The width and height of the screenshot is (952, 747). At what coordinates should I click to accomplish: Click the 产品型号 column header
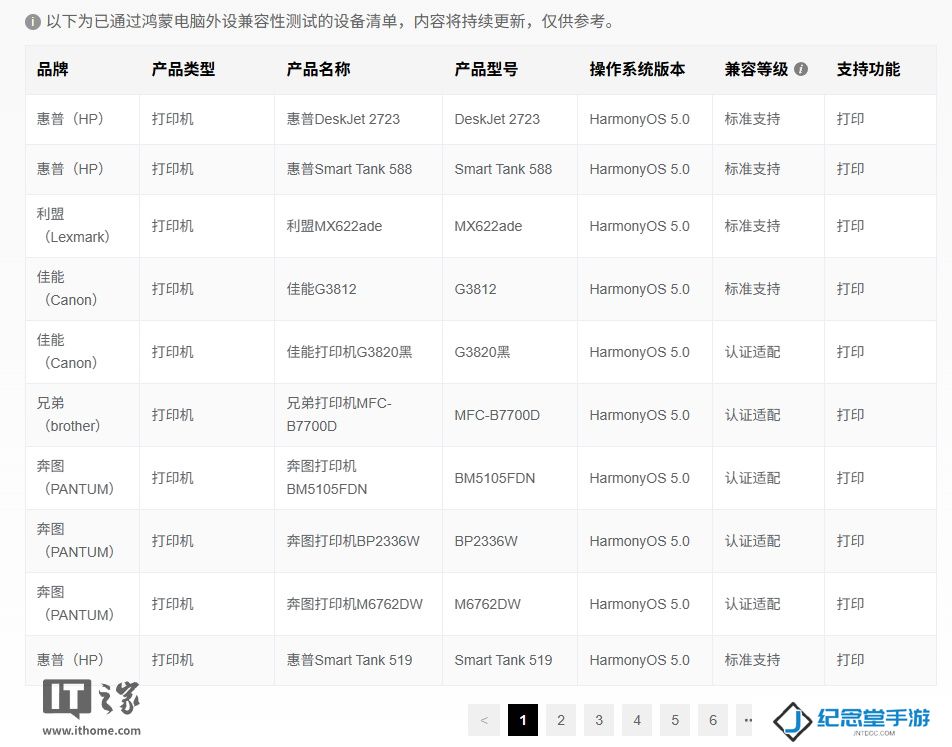tap(486, 69)
